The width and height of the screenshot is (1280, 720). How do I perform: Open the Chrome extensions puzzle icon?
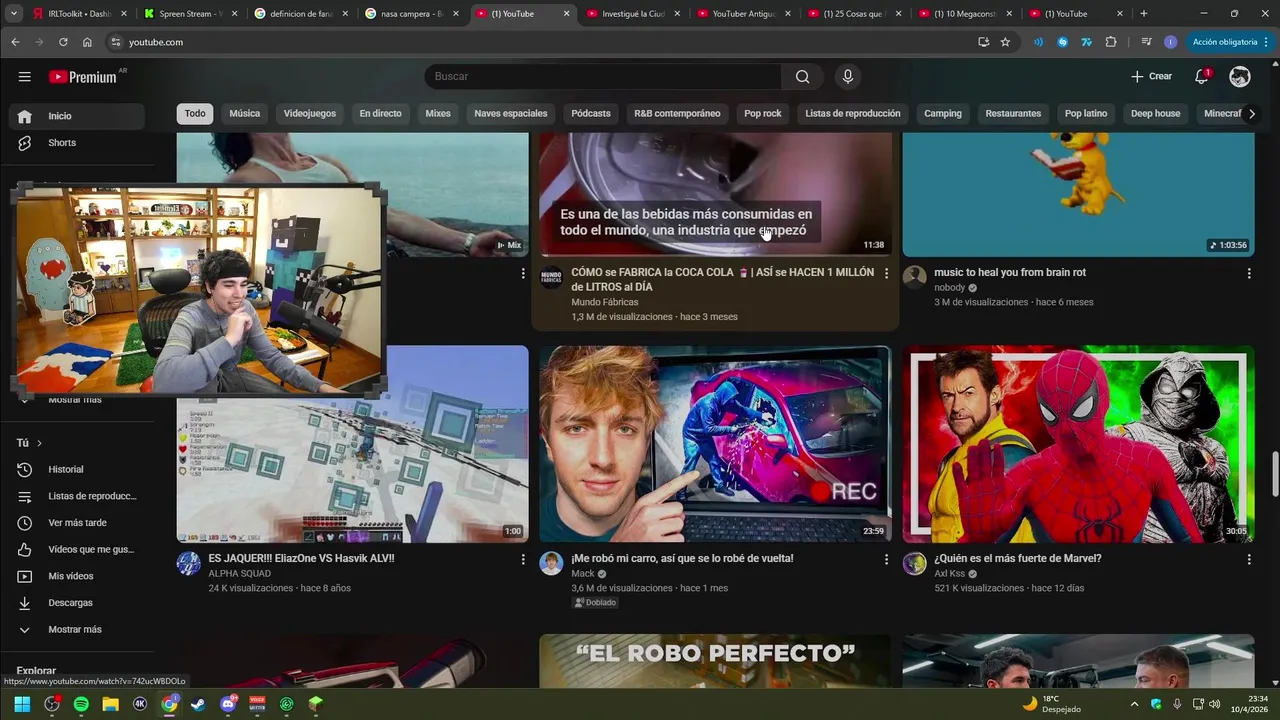[1111, 42]
